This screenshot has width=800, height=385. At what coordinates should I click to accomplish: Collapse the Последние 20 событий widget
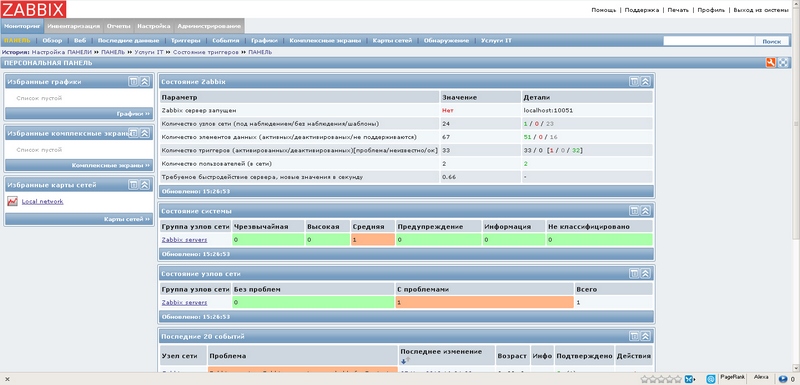pos(645,337)
